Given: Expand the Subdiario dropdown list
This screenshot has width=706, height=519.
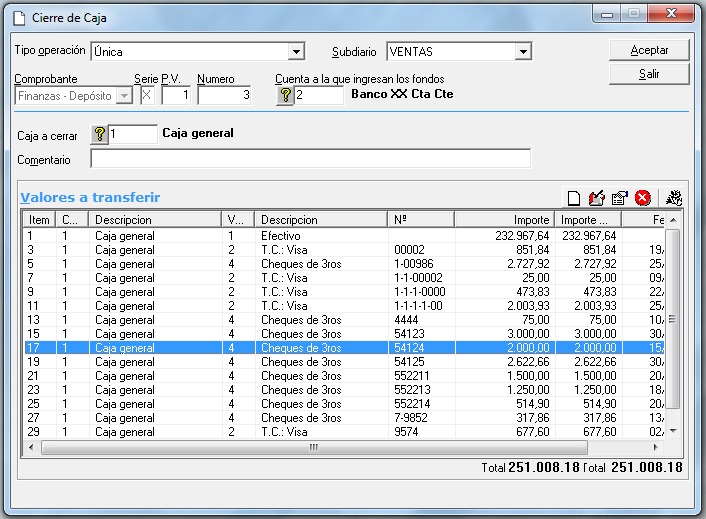Looking at the screenshot, I should tap(523, 52).
